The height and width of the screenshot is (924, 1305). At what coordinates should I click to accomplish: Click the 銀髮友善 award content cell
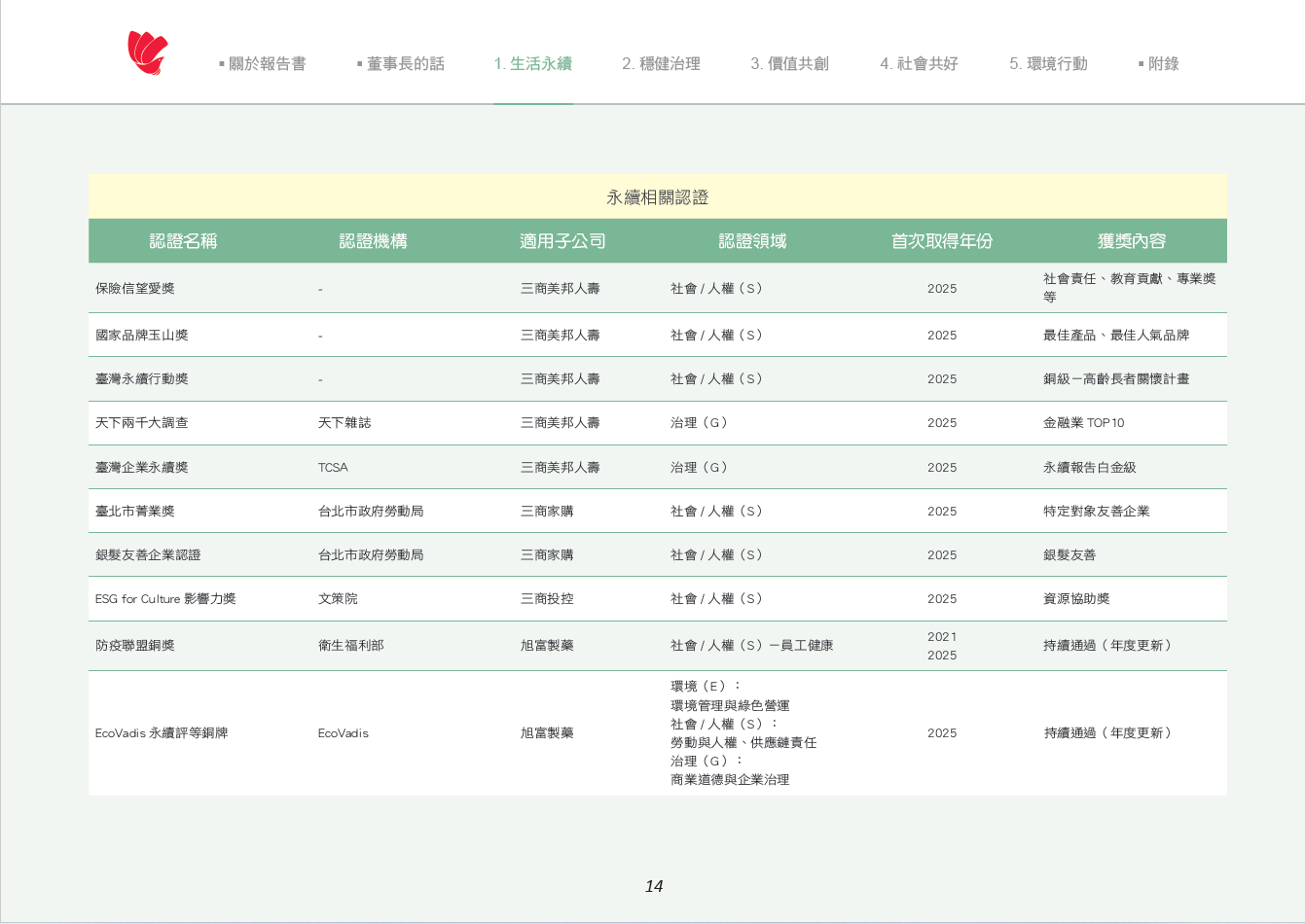1069,555
